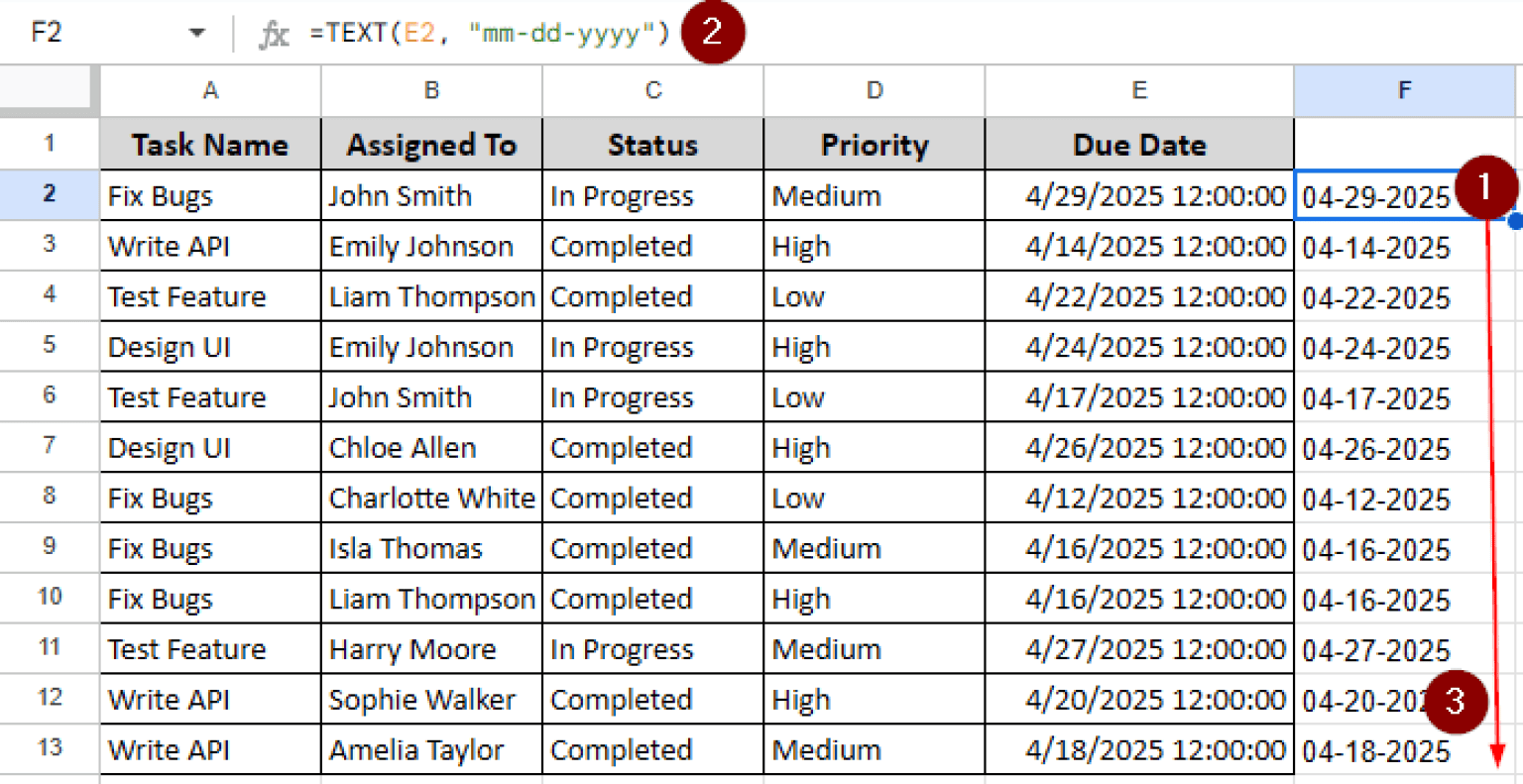Select the Task Name header cell
1523x784 pixels.
coord(210,145)
